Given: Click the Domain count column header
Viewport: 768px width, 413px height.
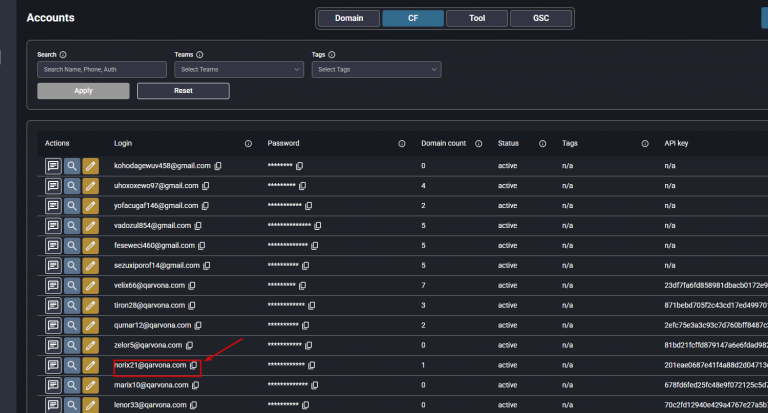Looking at the screenshot, I should (x=443, y=143).
